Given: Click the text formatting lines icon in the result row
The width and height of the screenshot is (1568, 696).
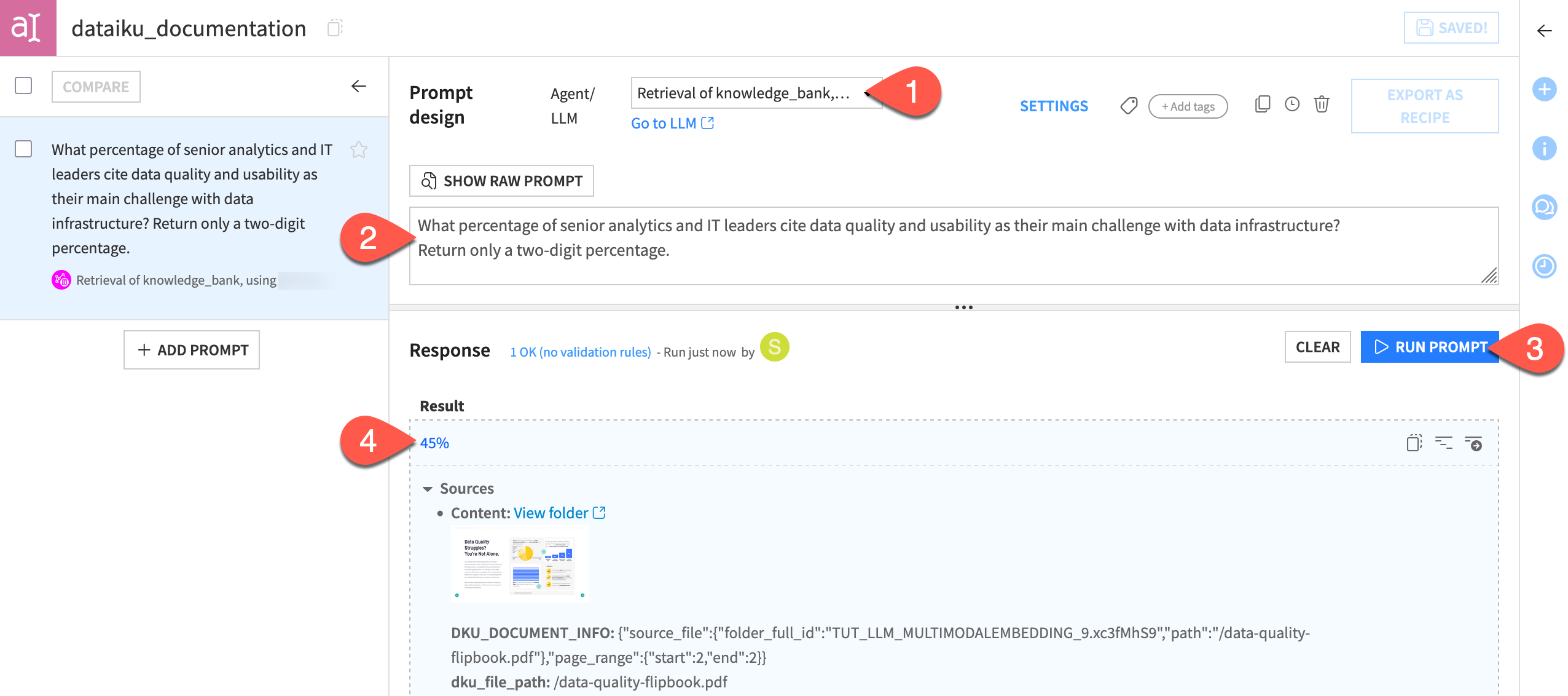Looking at the screenshot, I should tap(1443, 443).
